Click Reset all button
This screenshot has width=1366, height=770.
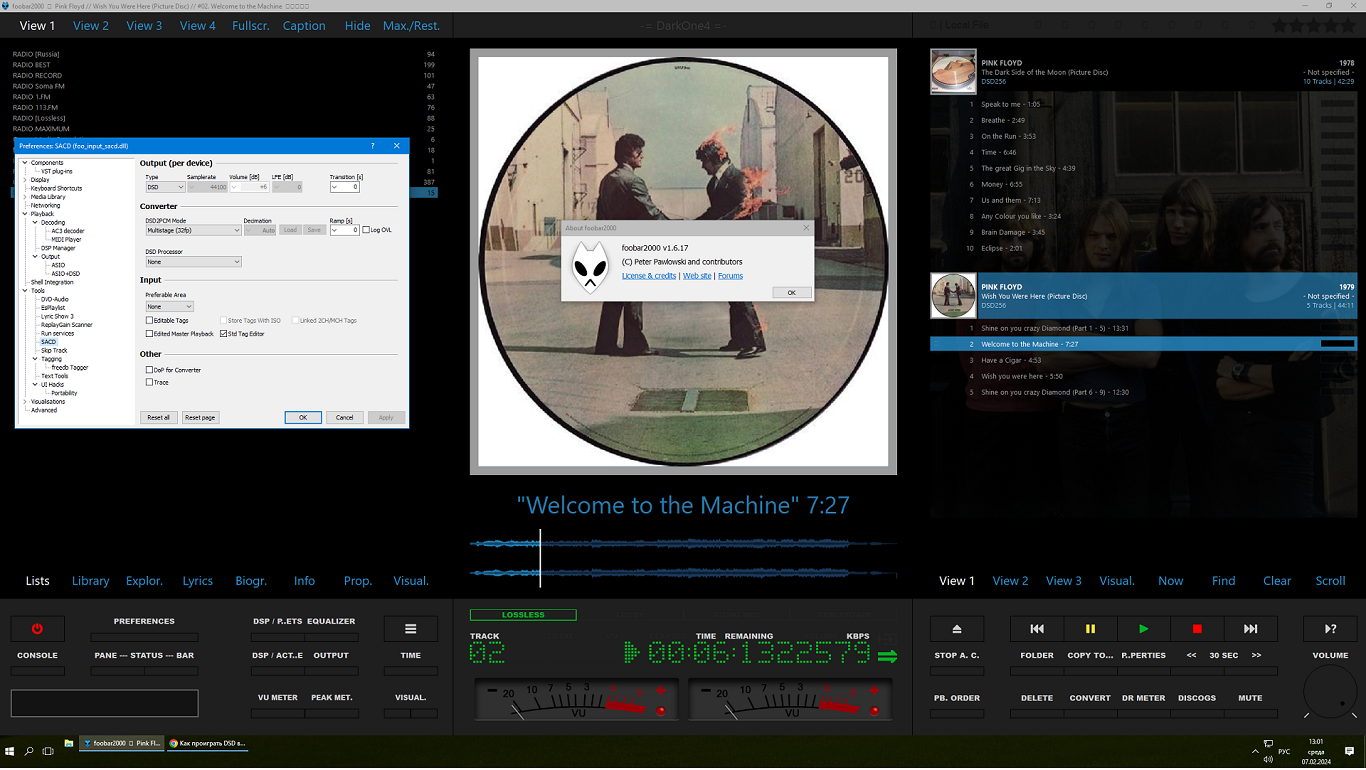pos(158,417)
